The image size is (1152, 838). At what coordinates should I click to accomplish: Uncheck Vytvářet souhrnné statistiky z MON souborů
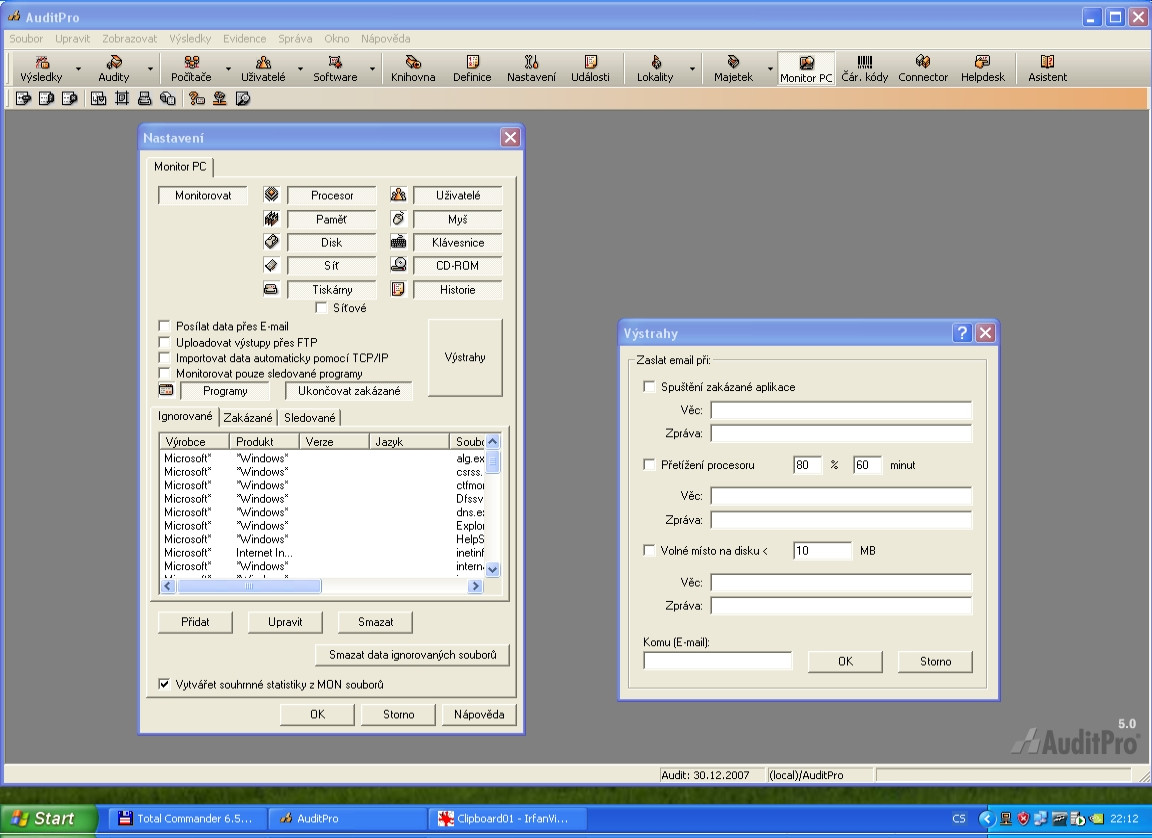[x=165, y=685]
